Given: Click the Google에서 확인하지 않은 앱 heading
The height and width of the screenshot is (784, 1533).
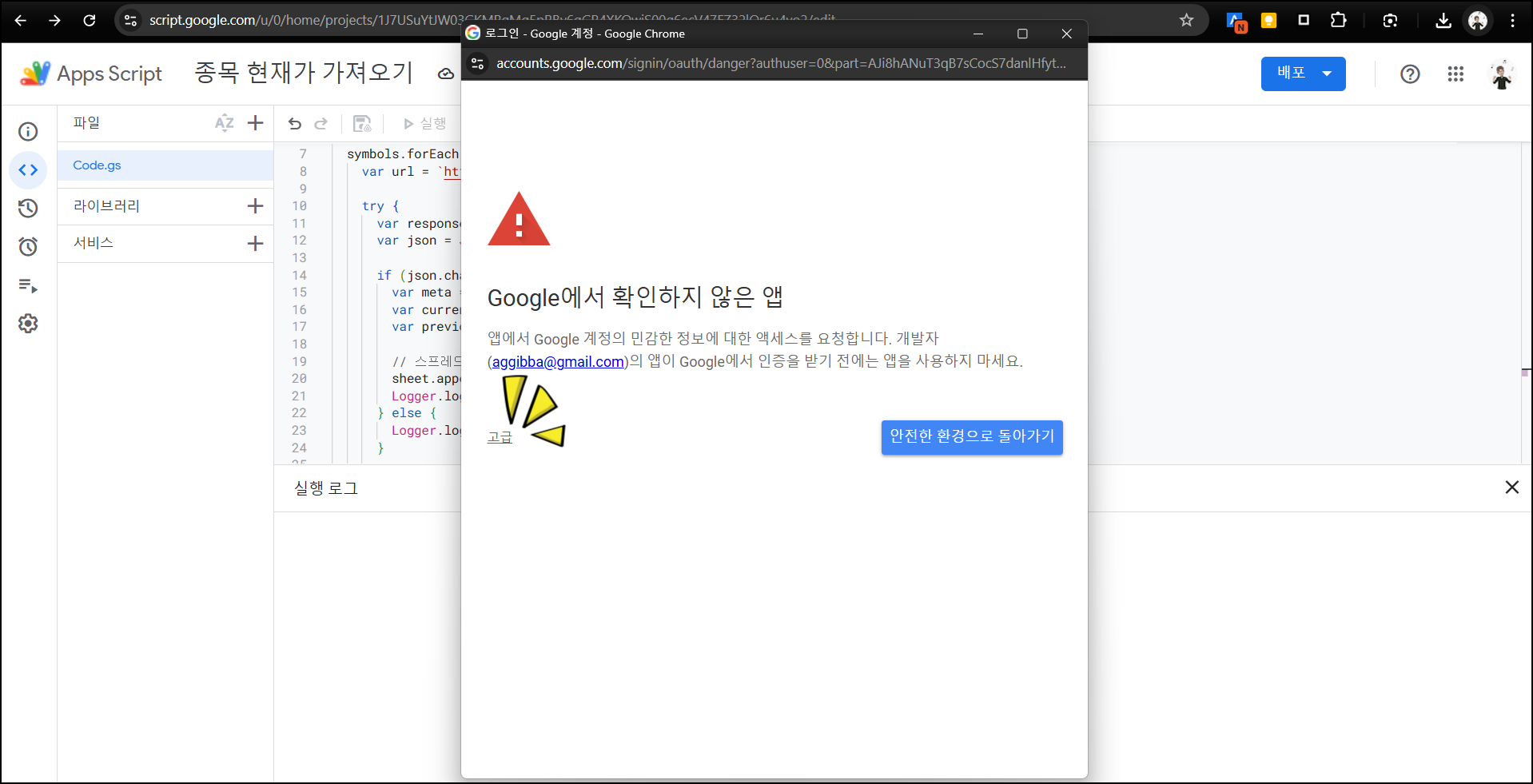Looking at the screenshot, I should 635,297.
